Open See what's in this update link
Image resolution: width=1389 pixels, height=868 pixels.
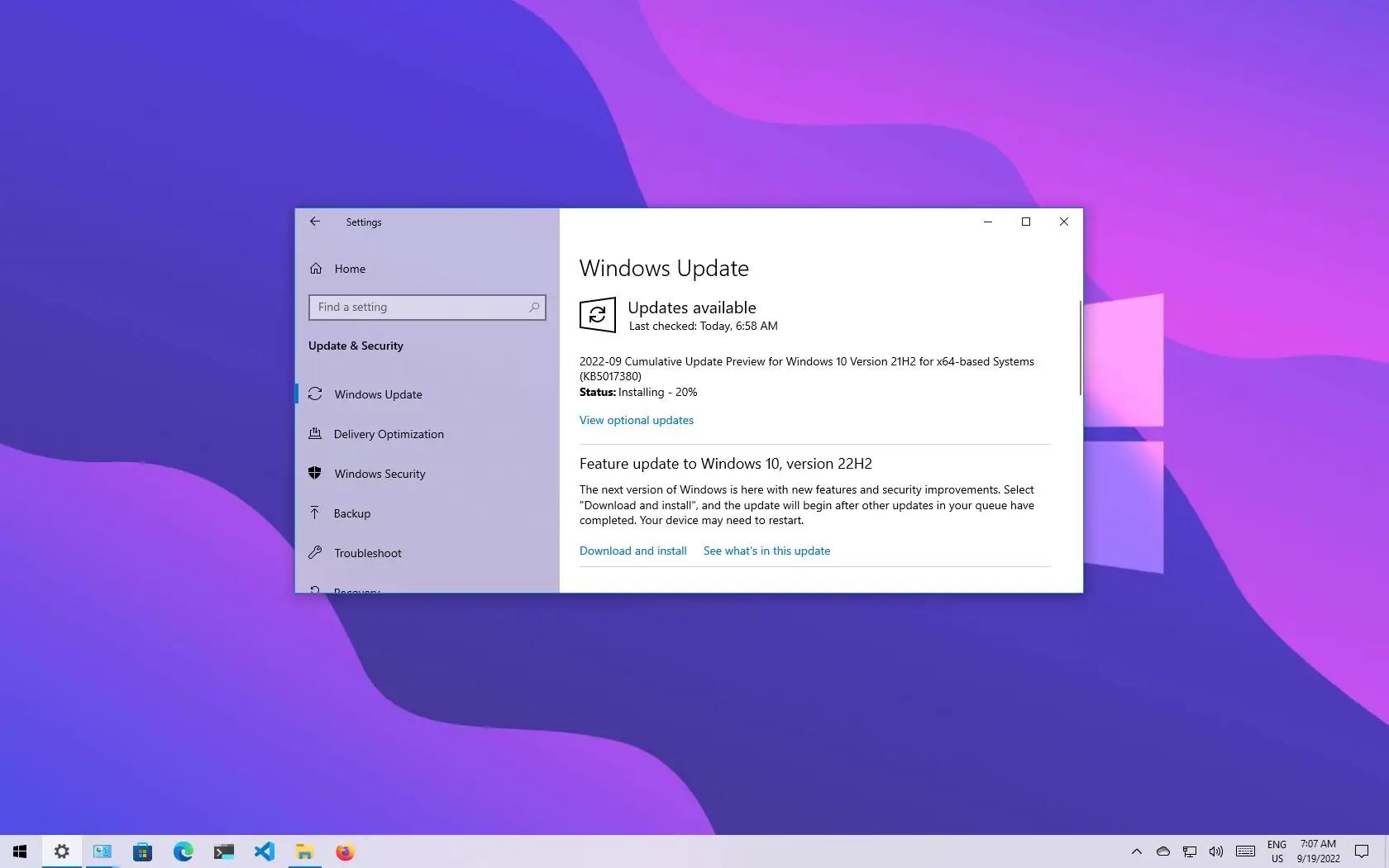[766, 551]
